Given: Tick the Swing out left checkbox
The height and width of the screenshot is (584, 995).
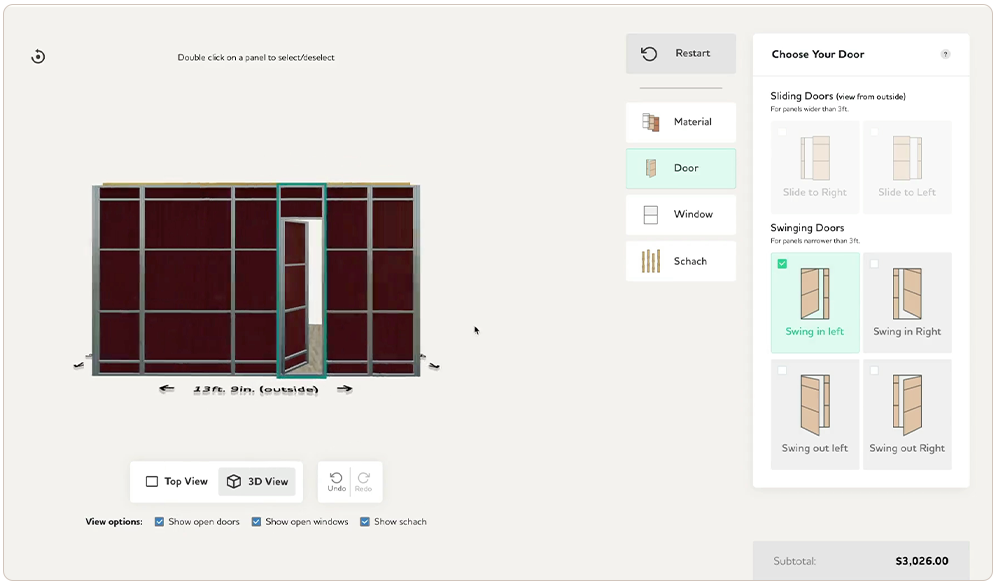Looking at the screenshot, I should (x=782, y=370).
